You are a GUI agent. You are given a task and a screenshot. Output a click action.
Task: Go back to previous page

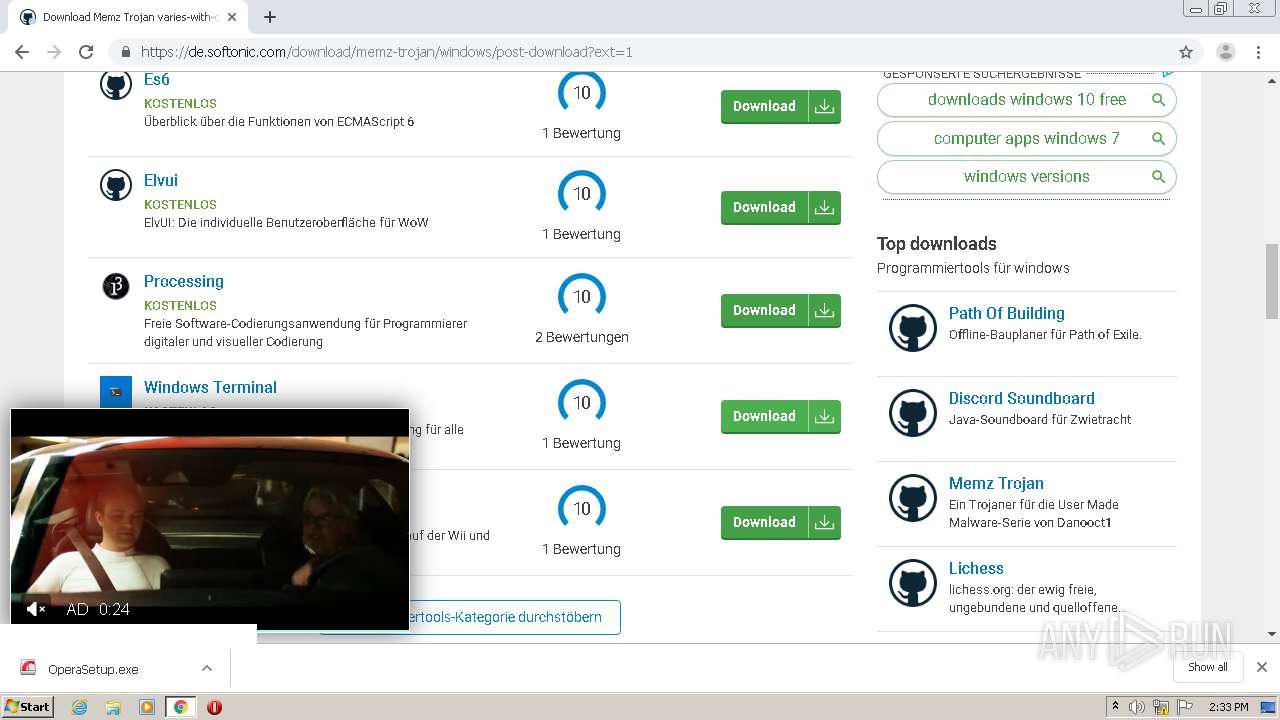pos(22,52)
